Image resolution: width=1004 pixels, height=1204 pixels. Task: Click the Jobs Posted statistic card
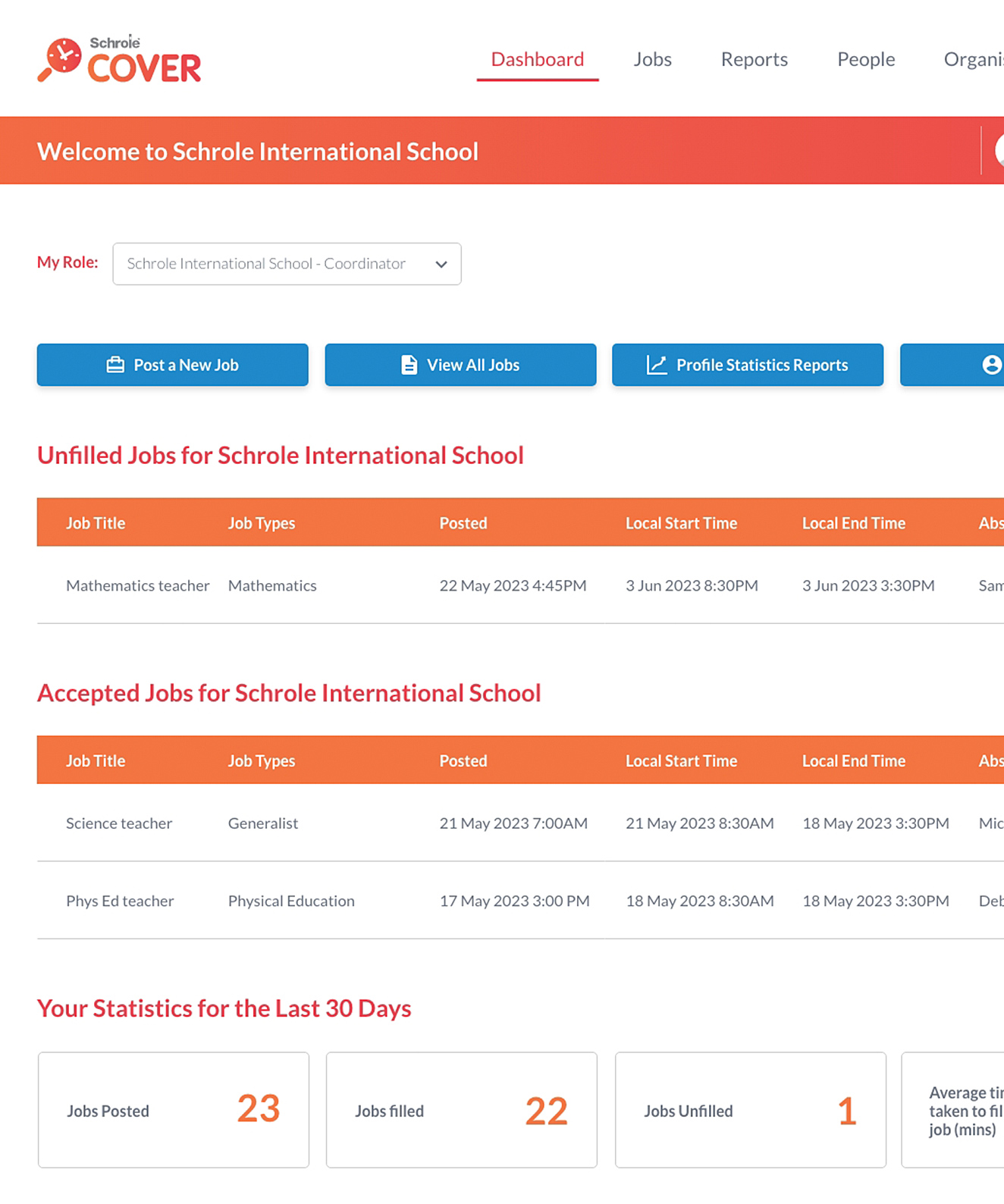tap(173, 1110)
